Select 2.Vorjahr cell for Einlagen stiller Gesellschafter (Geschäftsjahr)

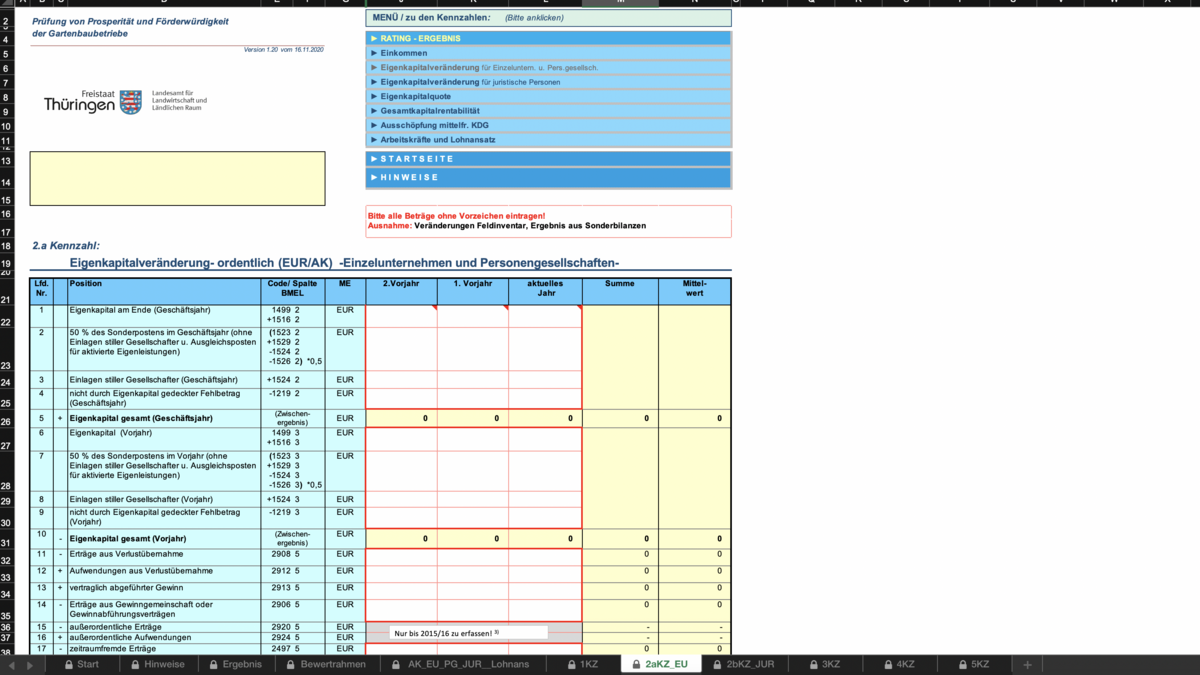pos(401,380)
